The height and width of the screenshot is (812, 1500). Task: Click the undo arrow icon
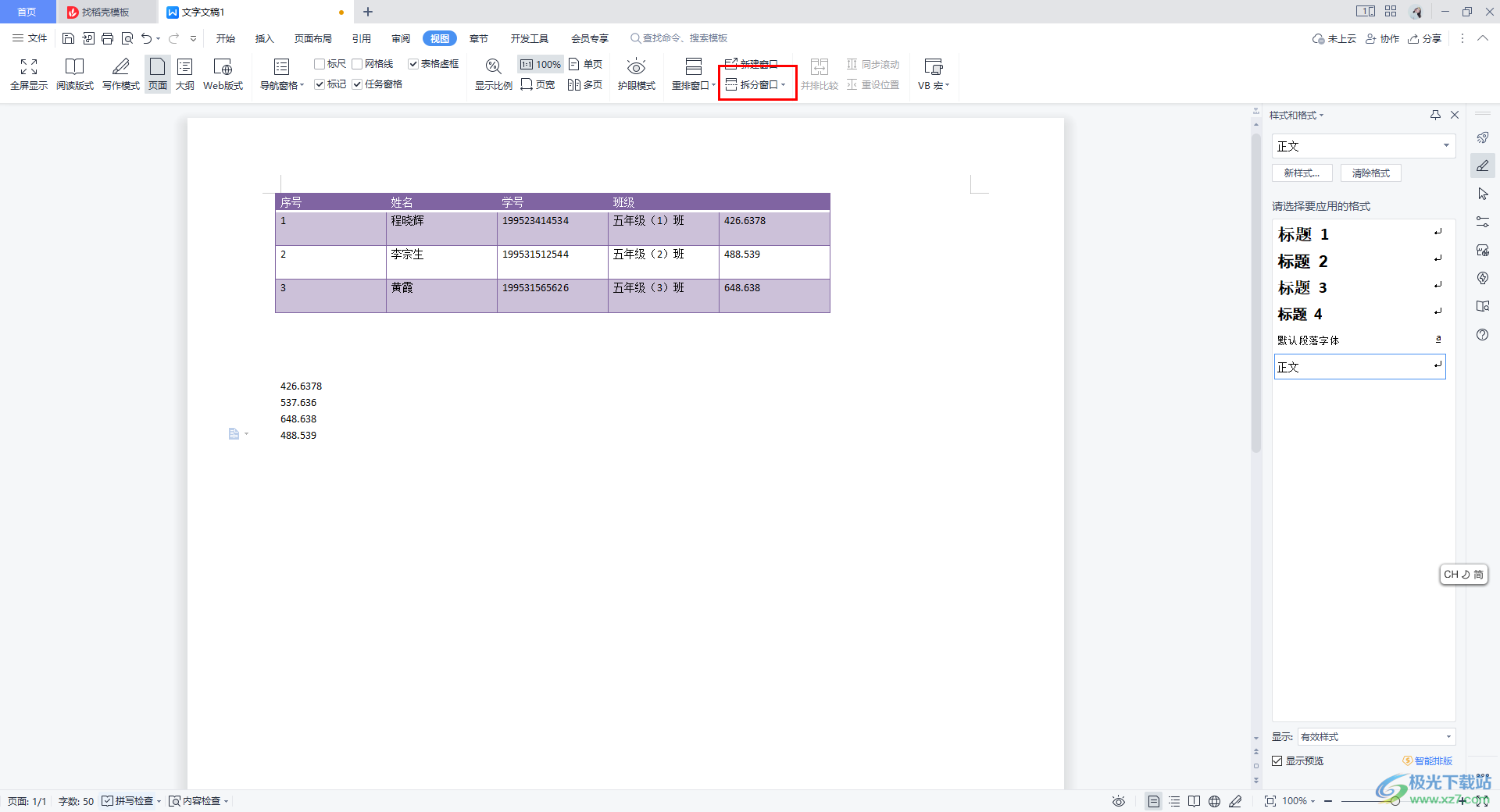146,38
